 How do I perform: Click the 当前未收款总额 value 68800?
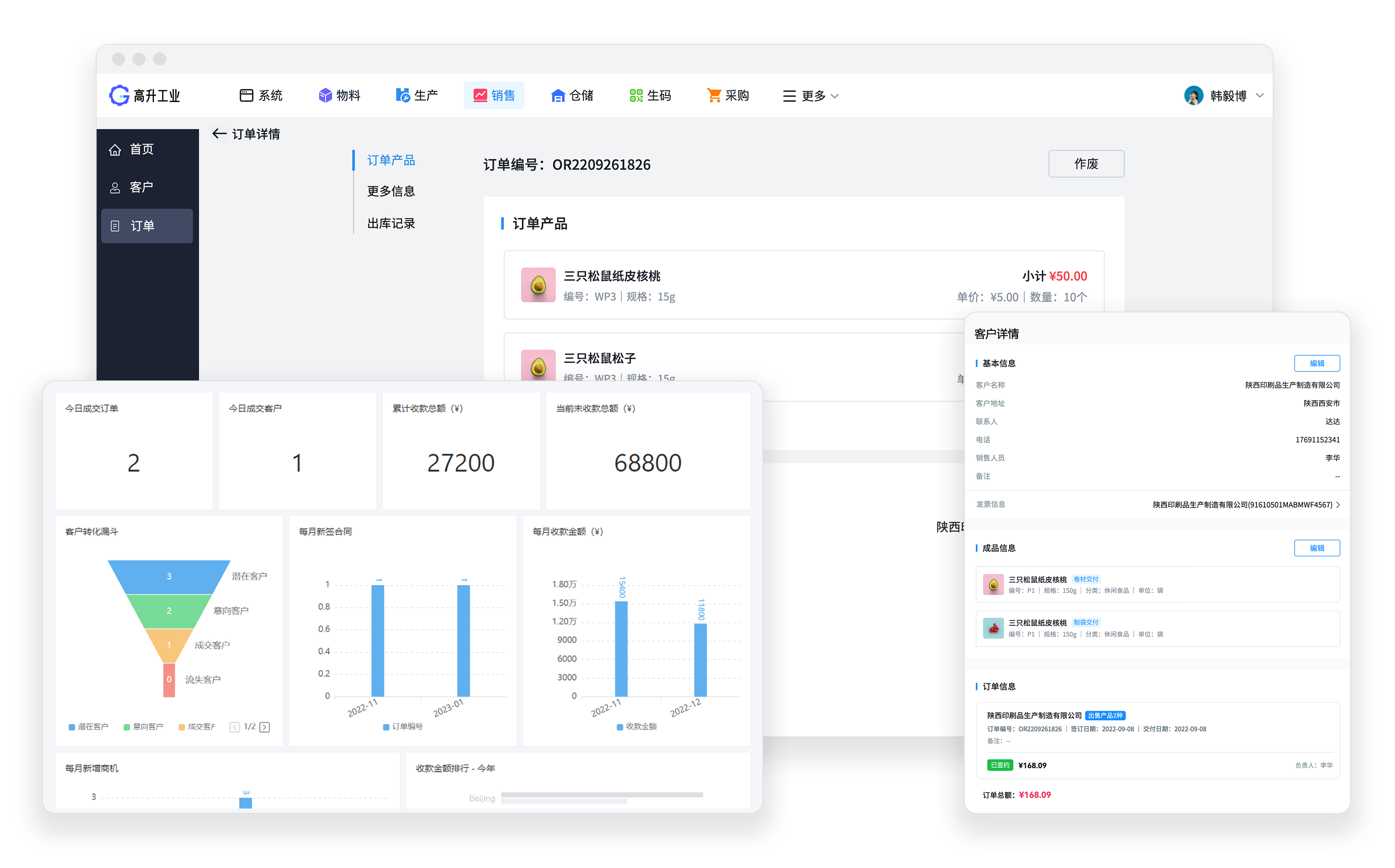[647, 463]
